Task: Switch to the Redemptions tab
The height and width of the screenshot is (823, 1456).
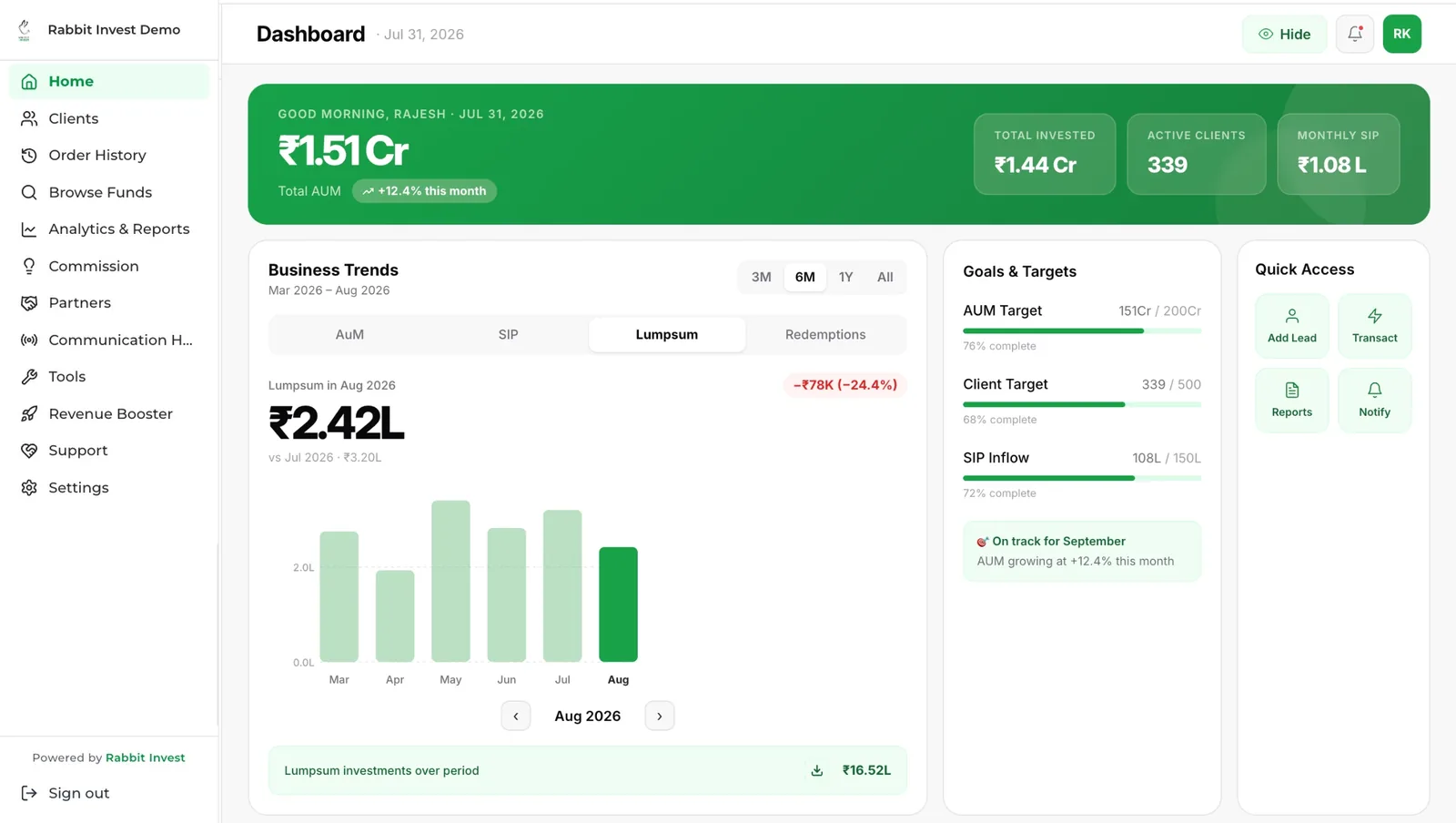Action: (x=825, y=334)
